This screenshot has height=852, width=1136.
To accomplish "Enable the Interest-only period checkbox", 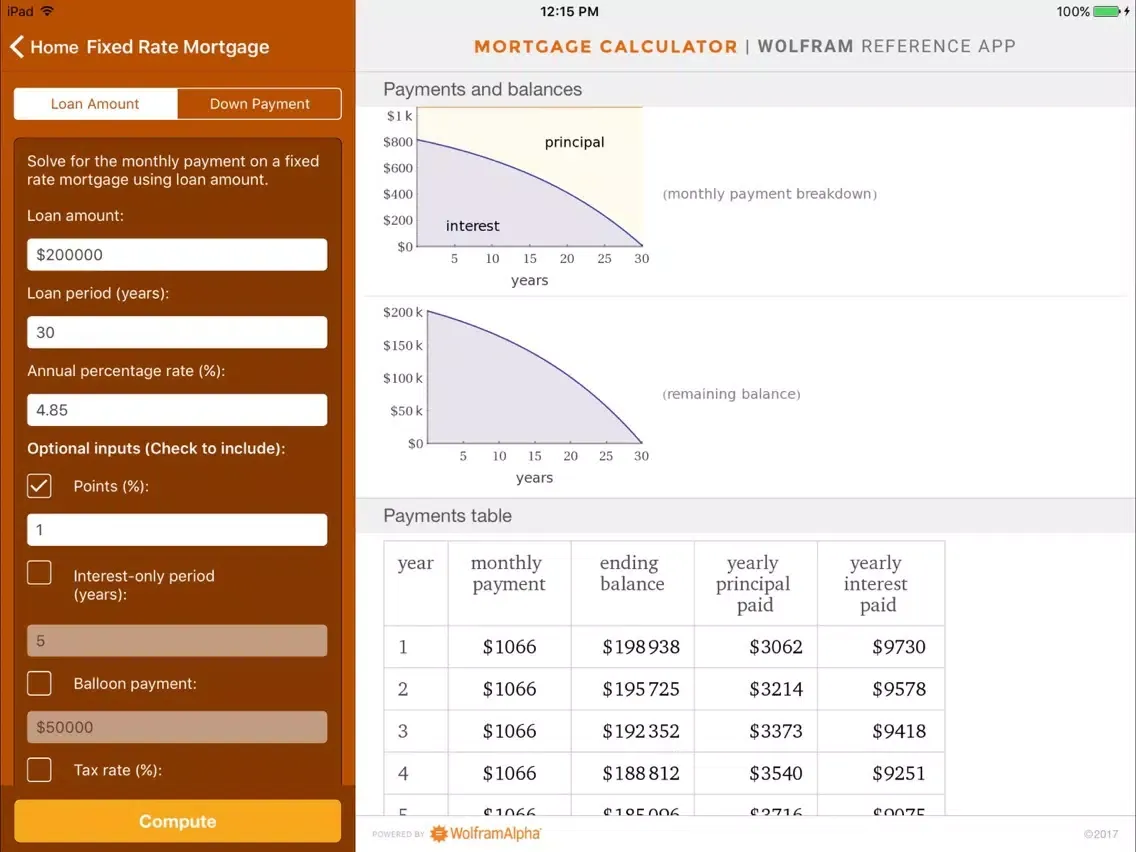I will pos(39,572).
